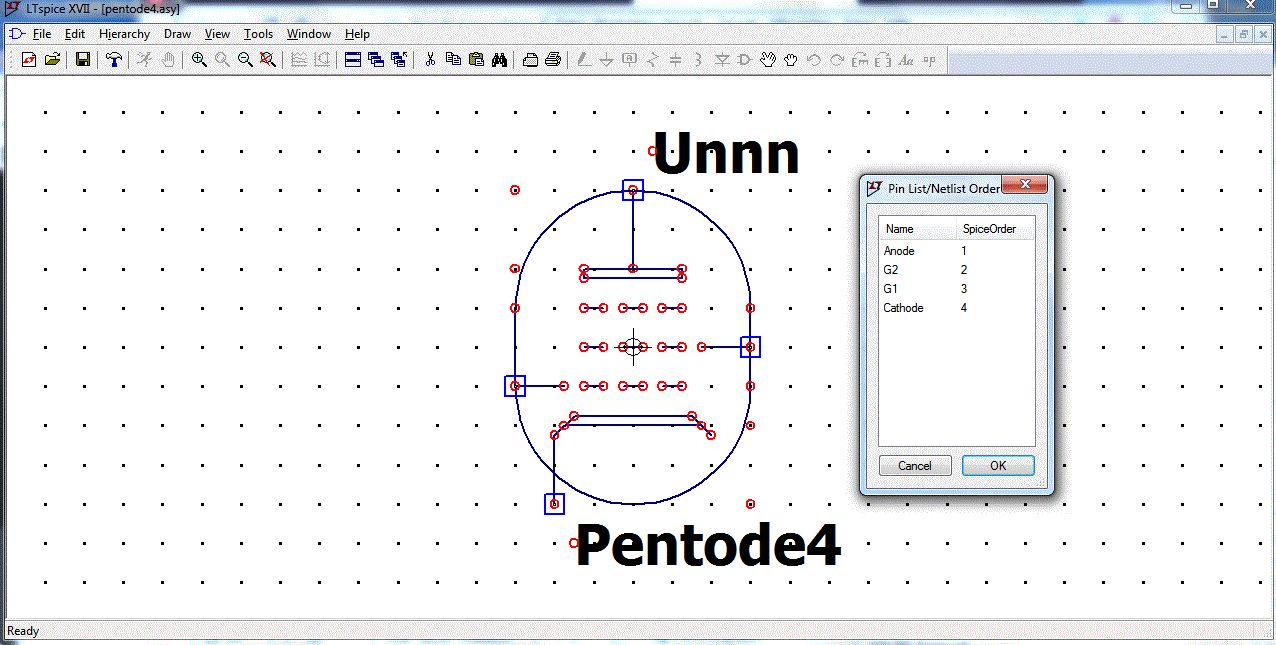Open the Tools menu
The height and width of the screenshot is (645, 1276).
pyautogui.click(x=258, y=34)
